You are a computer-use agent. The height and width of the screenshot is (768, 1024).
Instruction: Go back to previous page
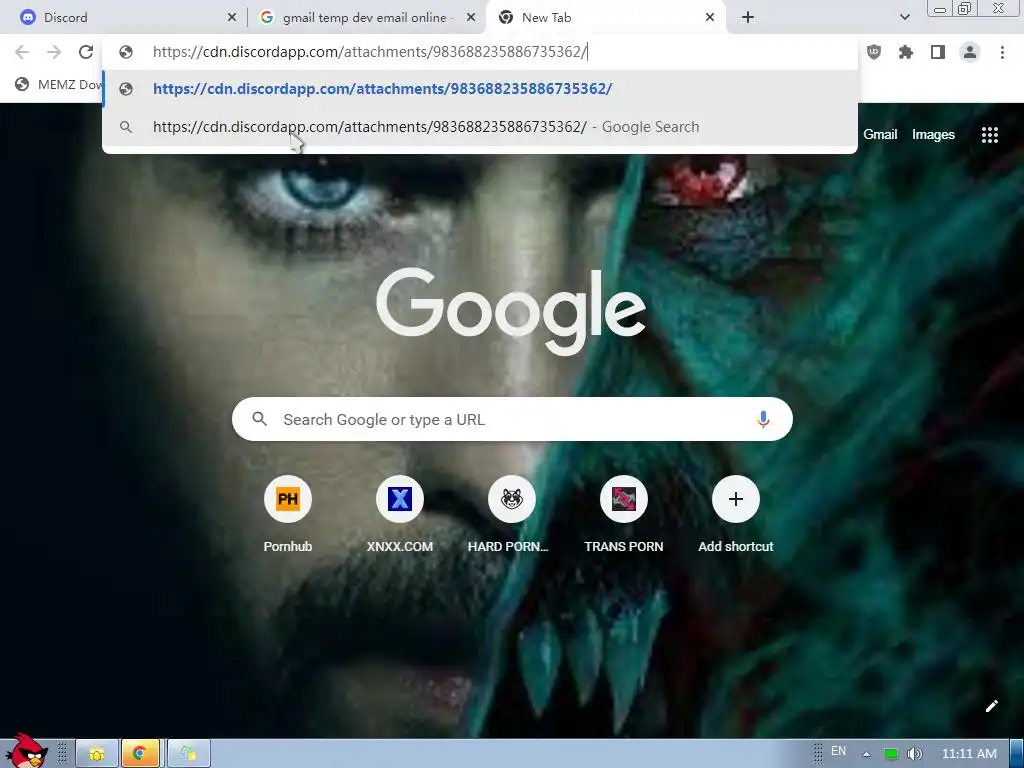click(x=22, y=52)
